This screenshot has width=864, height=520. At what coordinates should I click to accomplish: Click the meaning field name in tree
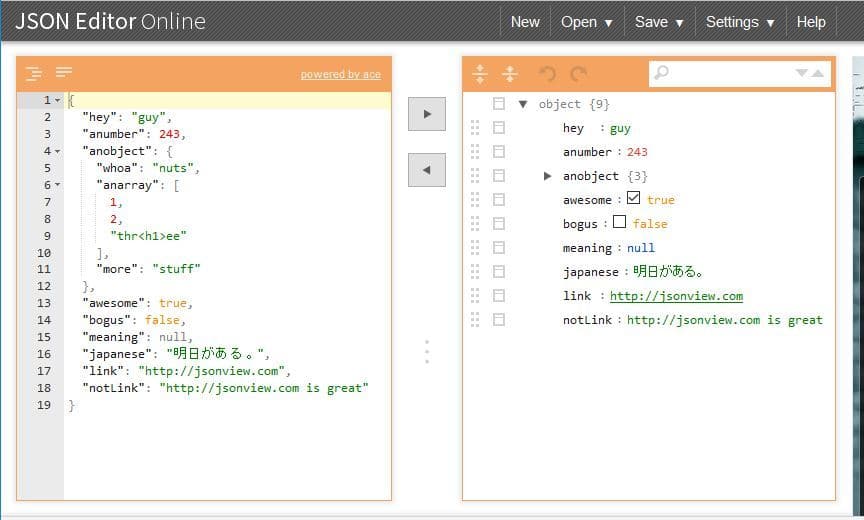coord(587,248)
